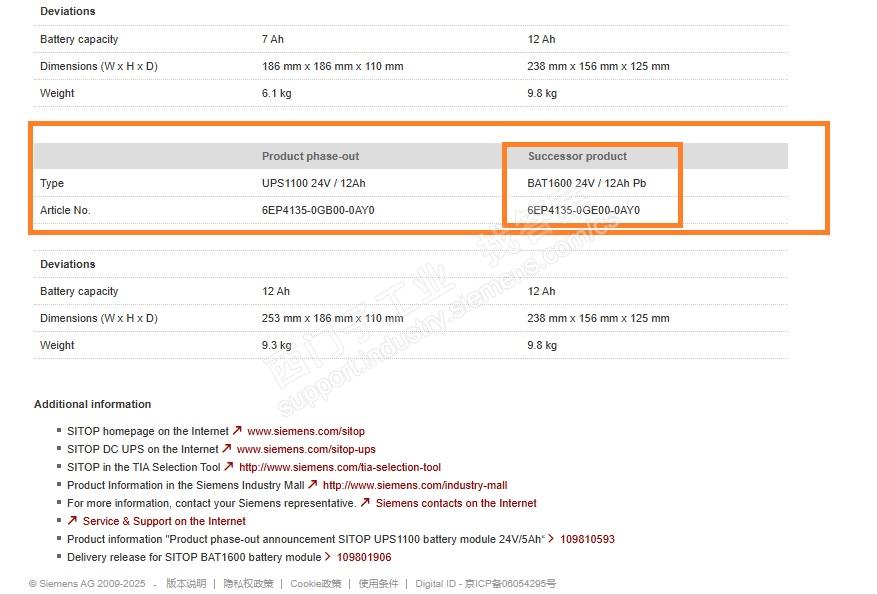Open document ID 109801906 link
877x595 pixels.
(x=364, y=557)
